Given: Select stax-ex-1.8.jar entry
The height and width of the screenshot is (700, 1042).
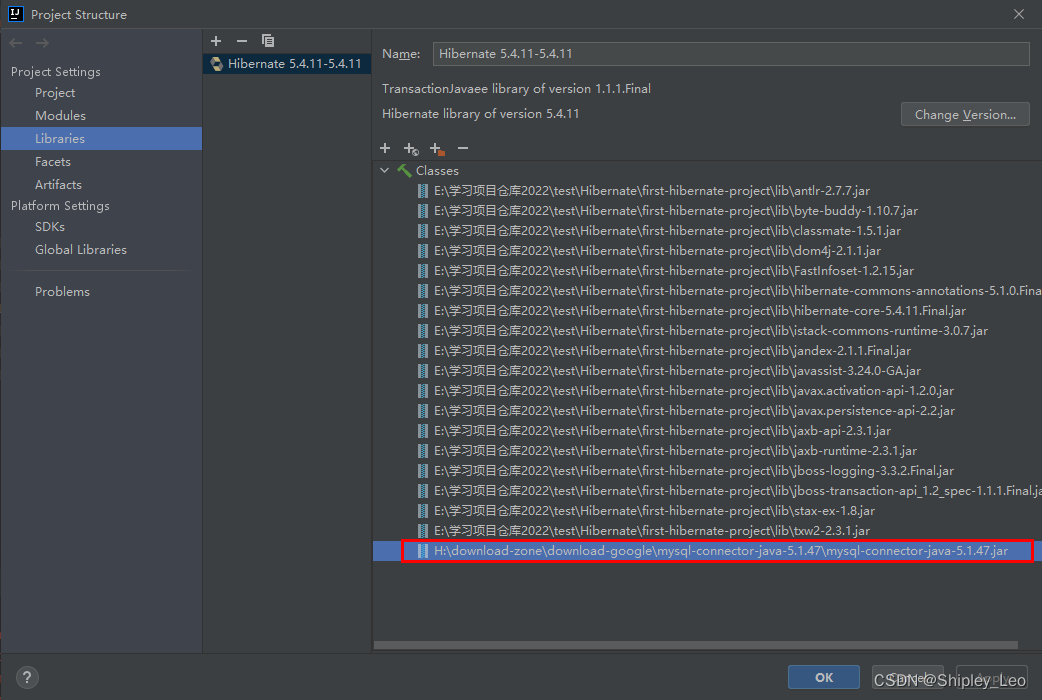Looking at the screenshot, I should (654, 511).
